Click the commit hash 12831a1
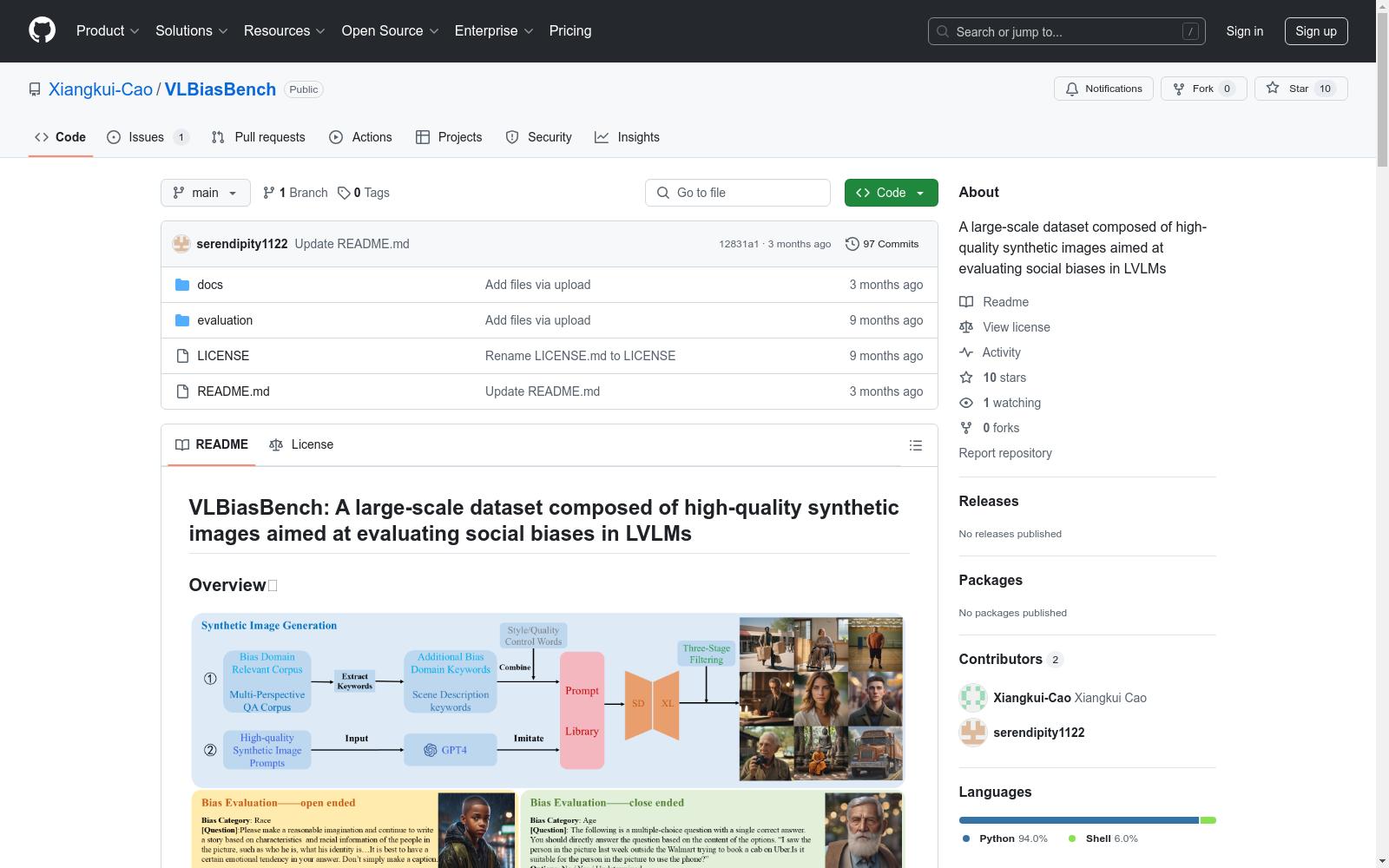Screen dimensions: 1389x868 coord(739,244)
